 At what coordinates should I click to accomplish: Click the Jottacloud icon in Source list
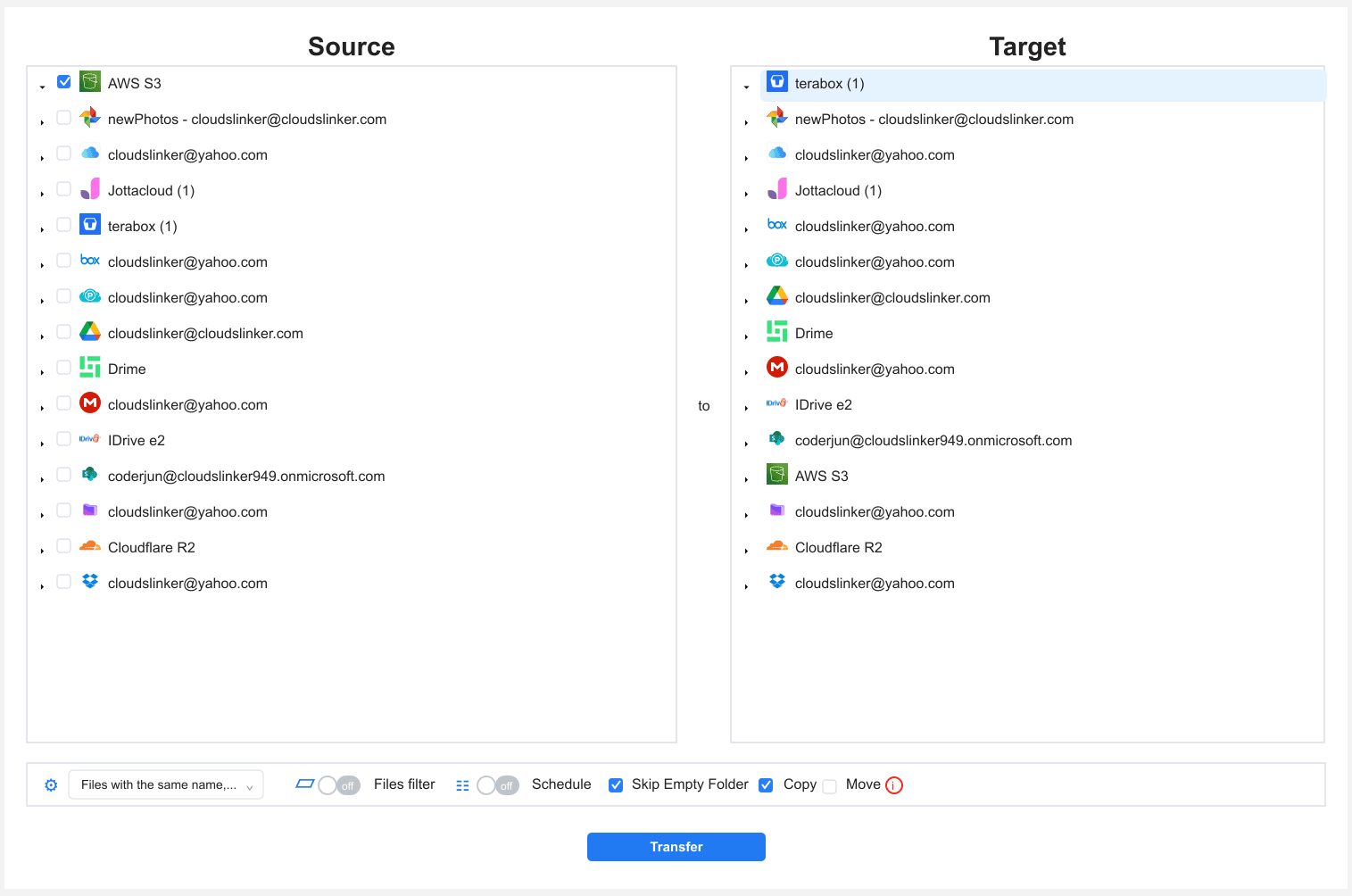[90, 189]
